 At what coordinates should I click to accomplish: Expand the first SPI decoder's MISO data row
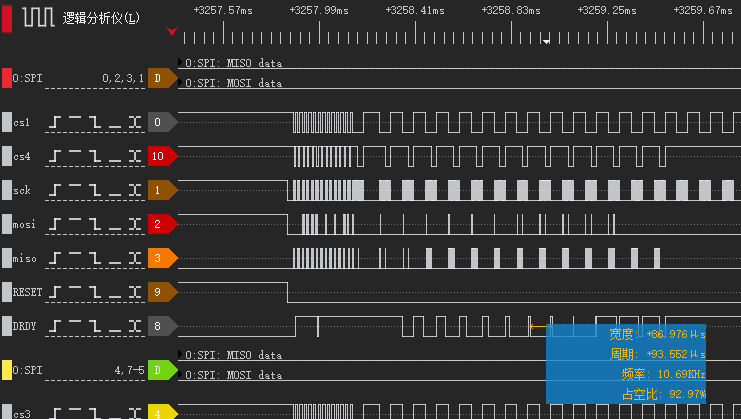(x=180, y=62)
